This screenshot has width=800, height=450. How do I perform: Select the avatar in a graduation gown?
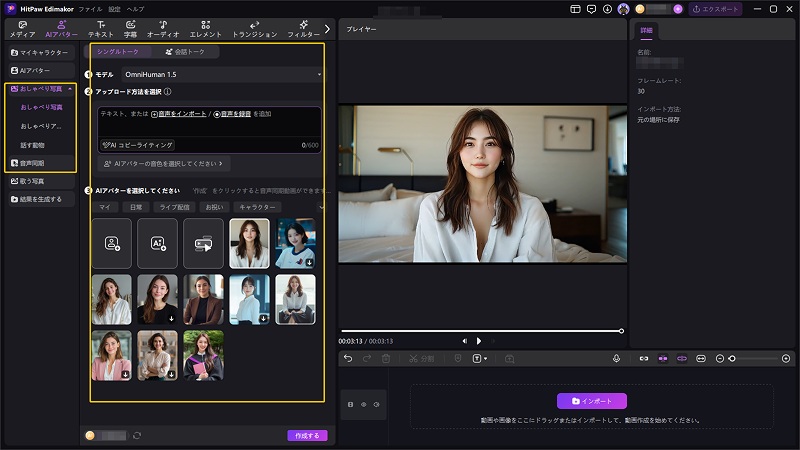(203, 356)
